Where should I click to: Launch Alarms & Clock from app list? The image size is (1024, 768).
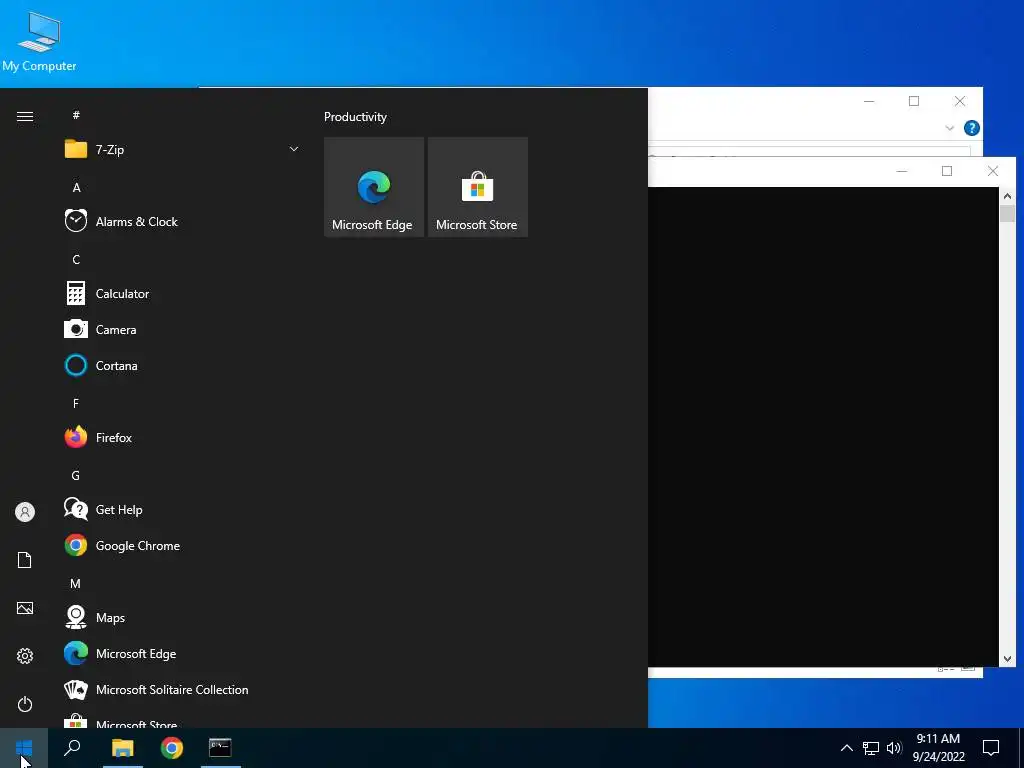click(182, 221)
